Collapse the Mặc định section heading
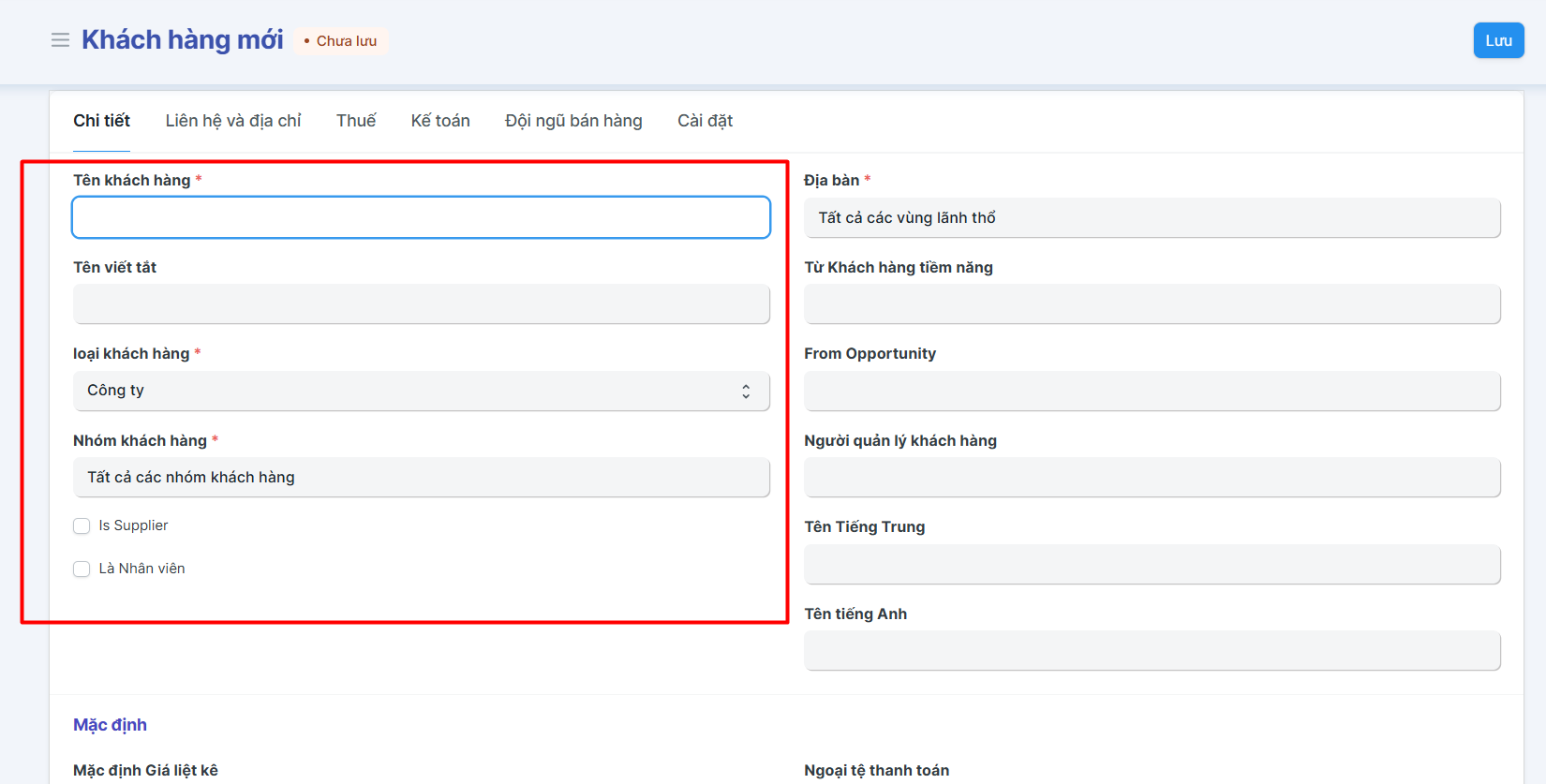The image size is (1546, 784). point(110,725)
